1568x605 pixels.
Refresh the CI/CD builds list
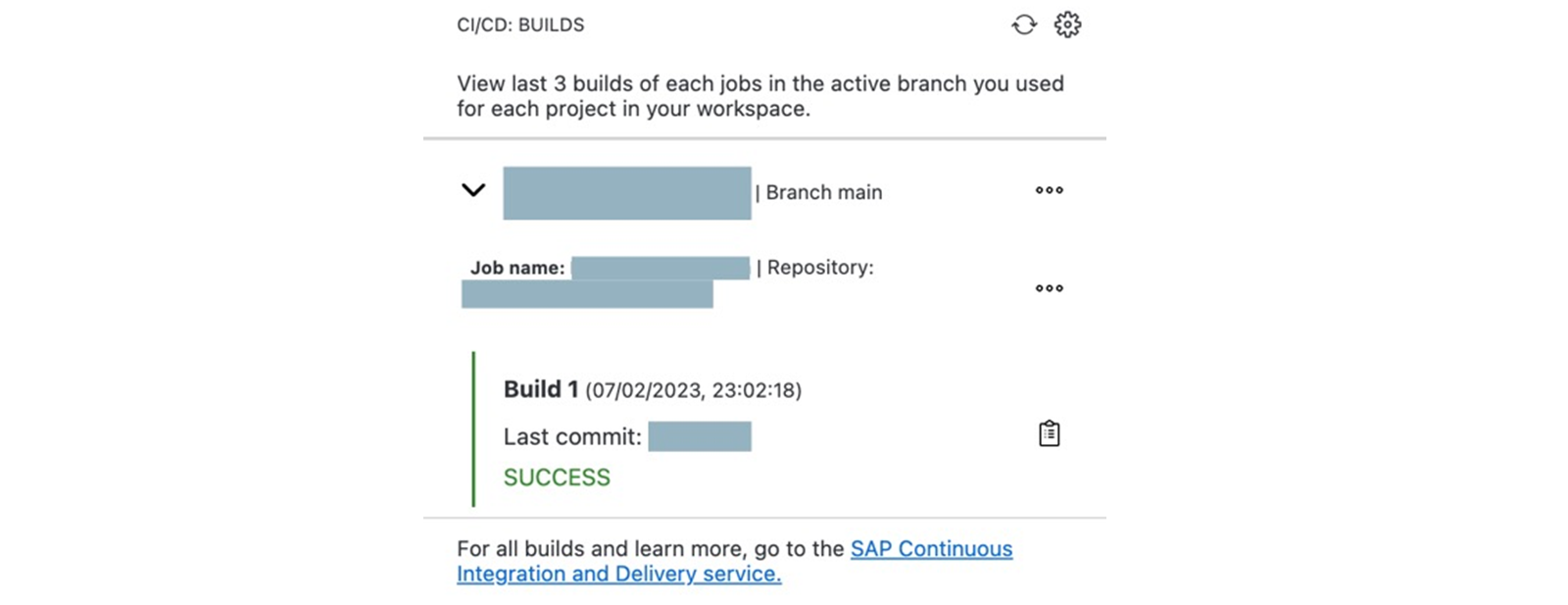tap(1024, 25)
